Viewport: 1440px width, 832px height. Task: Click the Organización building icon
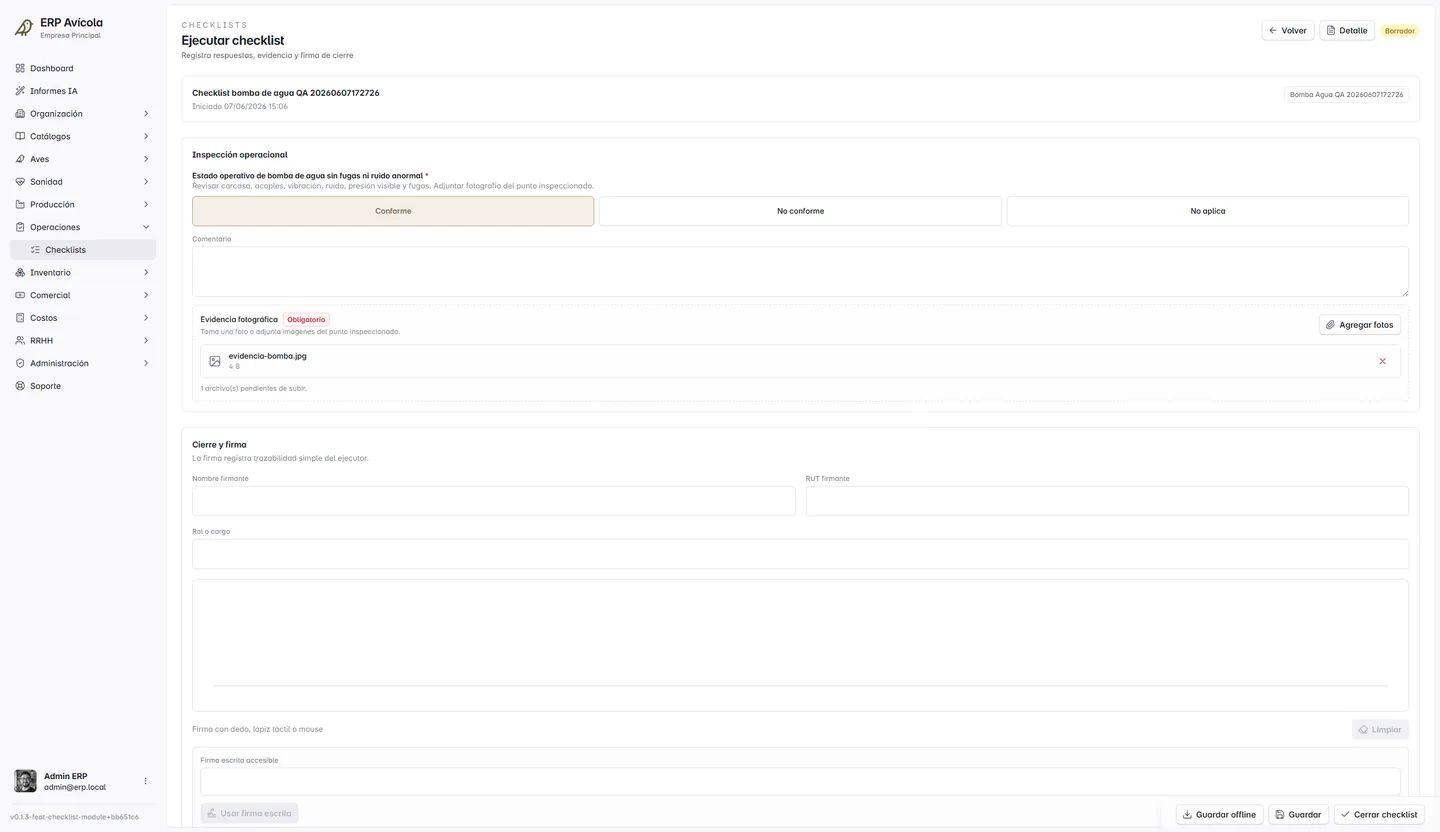tap(20, 114)
